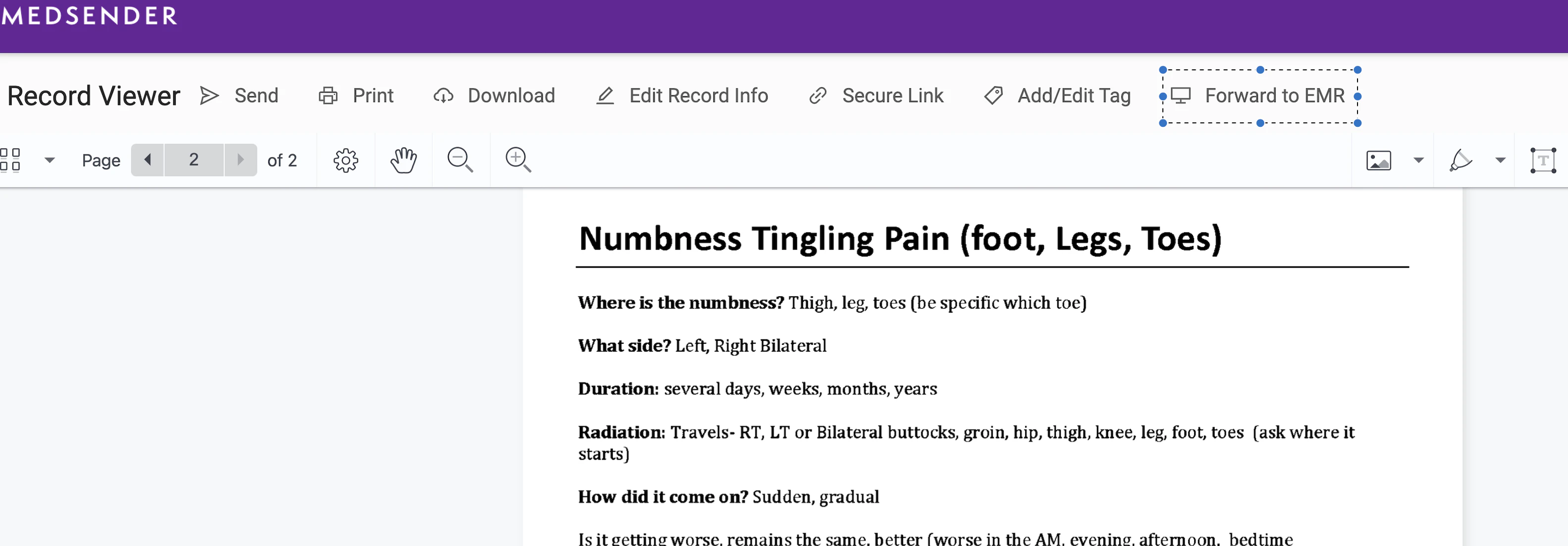Open the thumbnail layout dropdown
1568x546 pixels.
tap(50, 160)
